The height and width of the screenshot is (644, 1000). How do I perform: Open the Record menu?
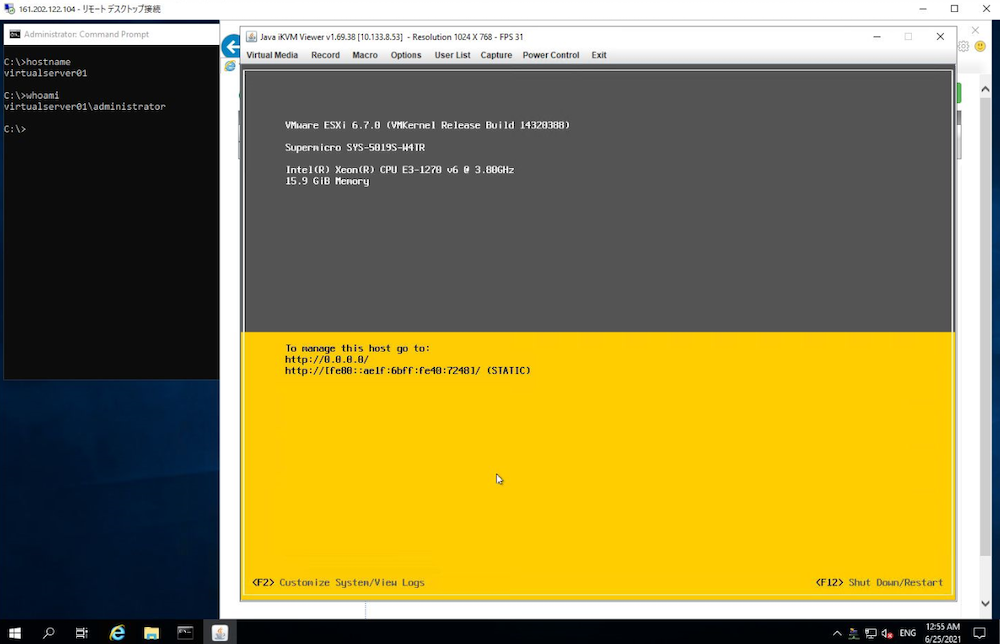[x=325, y=55]
